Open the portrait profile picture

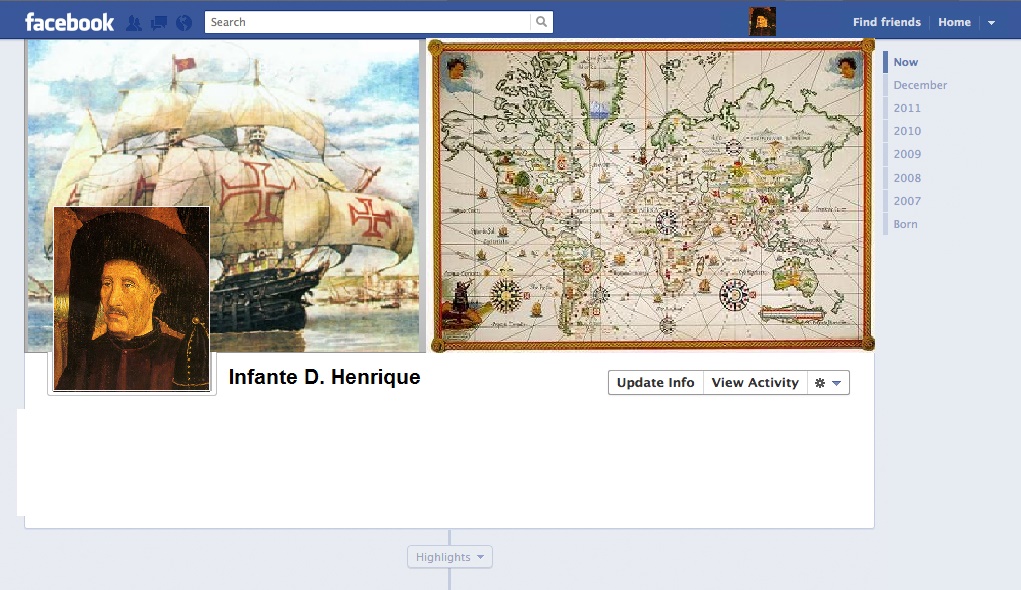coord(131,298)
